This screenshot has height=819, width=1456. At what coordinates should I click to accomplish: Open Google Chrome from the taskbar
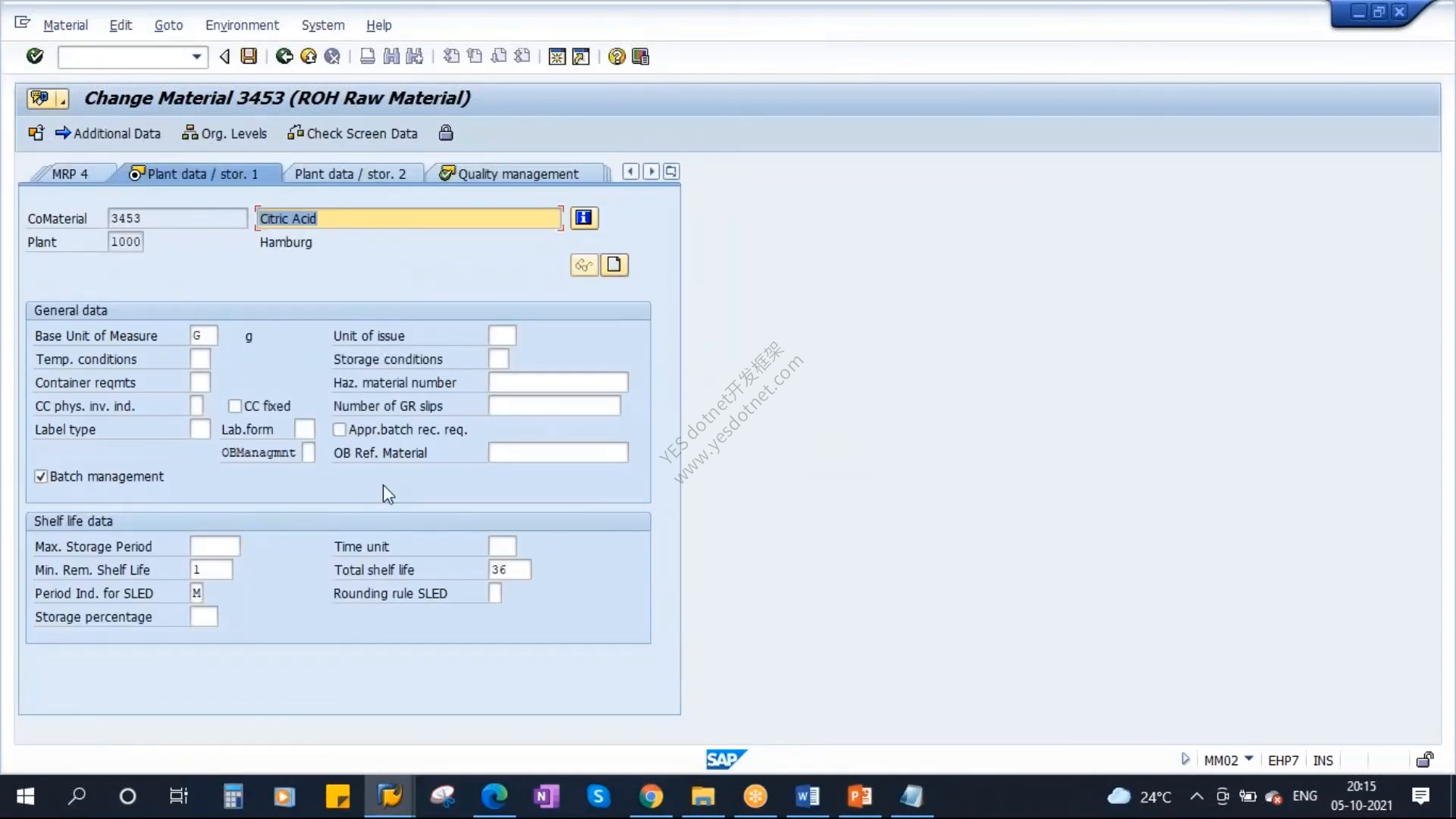pyautogui.click(x=651, y=796)
